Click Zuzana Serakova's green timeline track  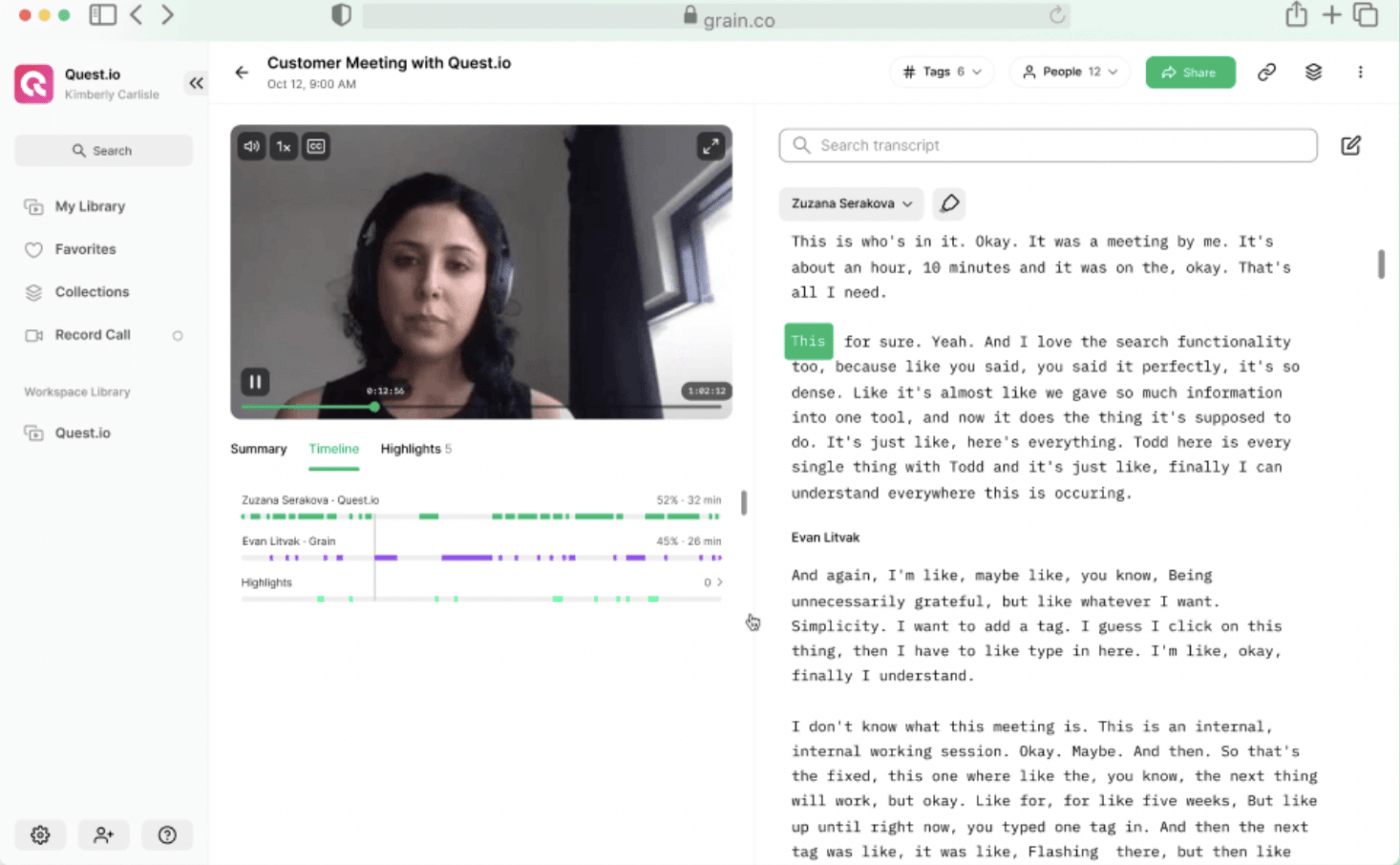coord(481,516)
